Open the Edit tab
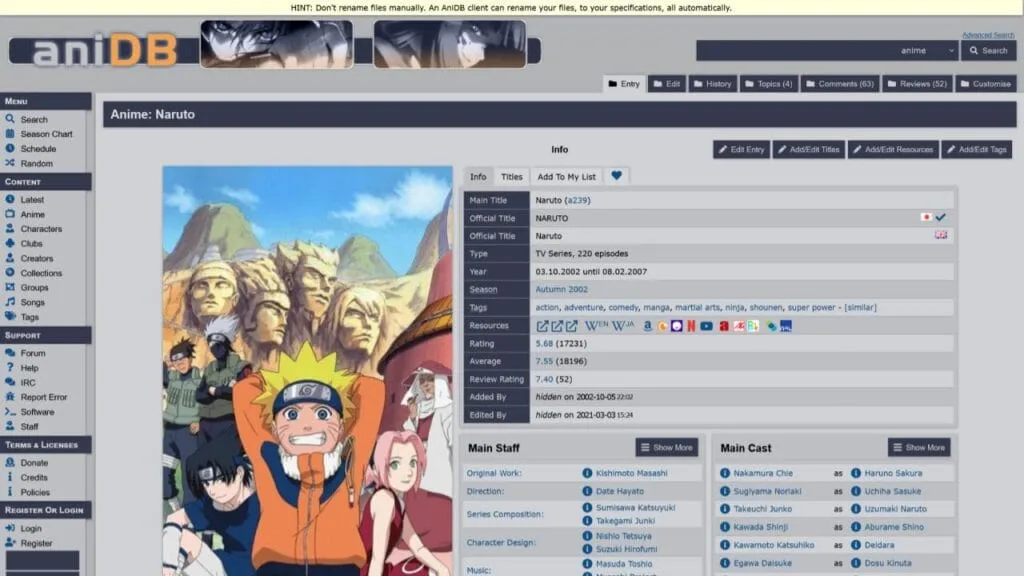This screenshot has width=1024, height=576. 667,84
